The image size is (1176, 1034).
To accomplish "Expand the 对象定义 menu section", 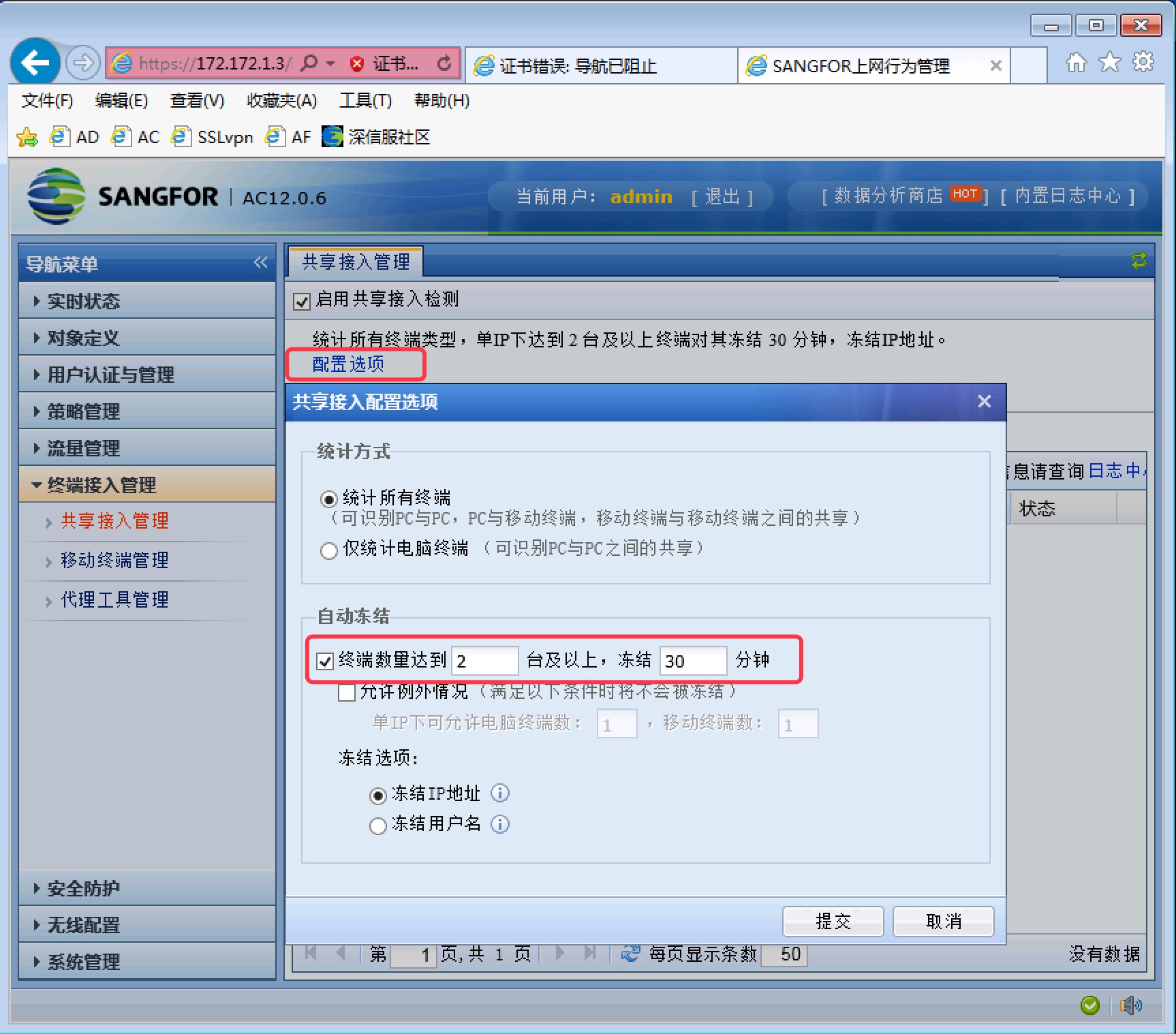I will 147,337.
